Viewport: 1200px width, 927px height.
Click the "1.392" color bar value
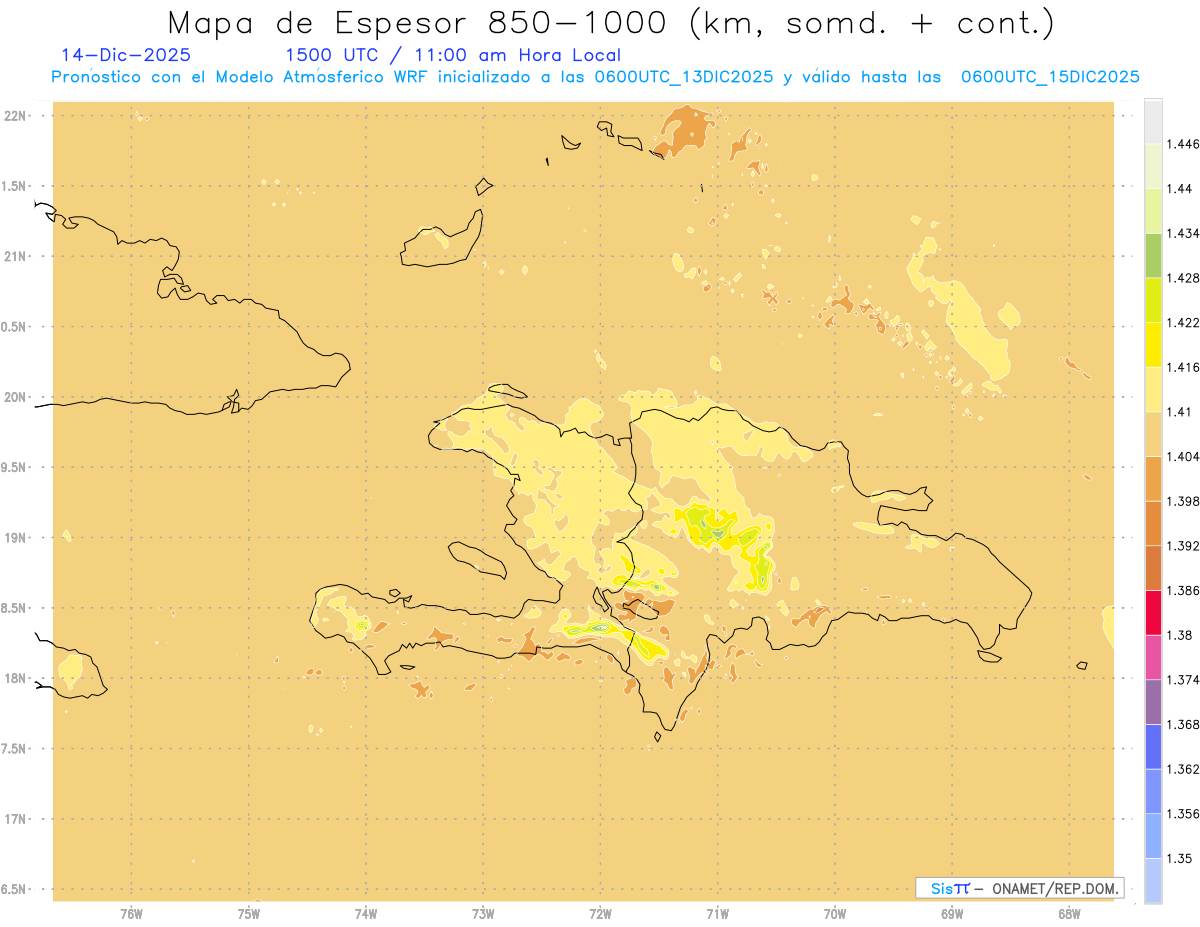(x=1183, y=546)
